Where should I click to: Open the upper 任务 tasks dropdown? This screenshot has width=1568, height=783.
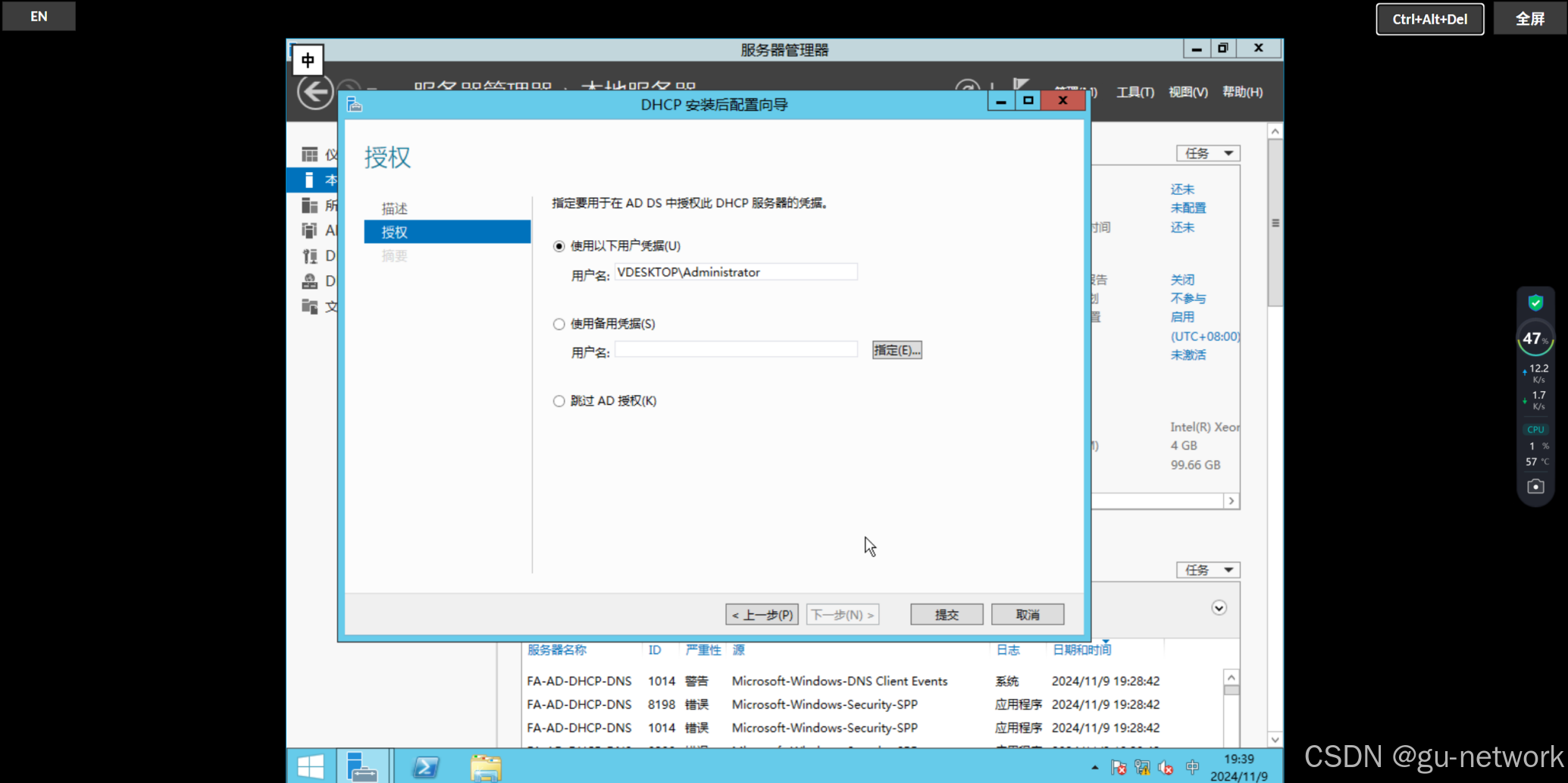1208,153
